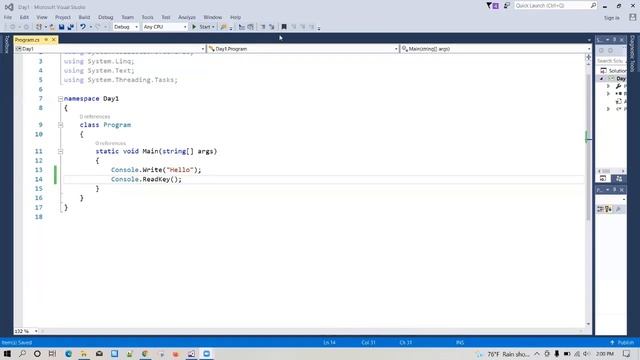Collapse the Main method code block
This screenshot has width=640, height=360.
click(60, 151)
